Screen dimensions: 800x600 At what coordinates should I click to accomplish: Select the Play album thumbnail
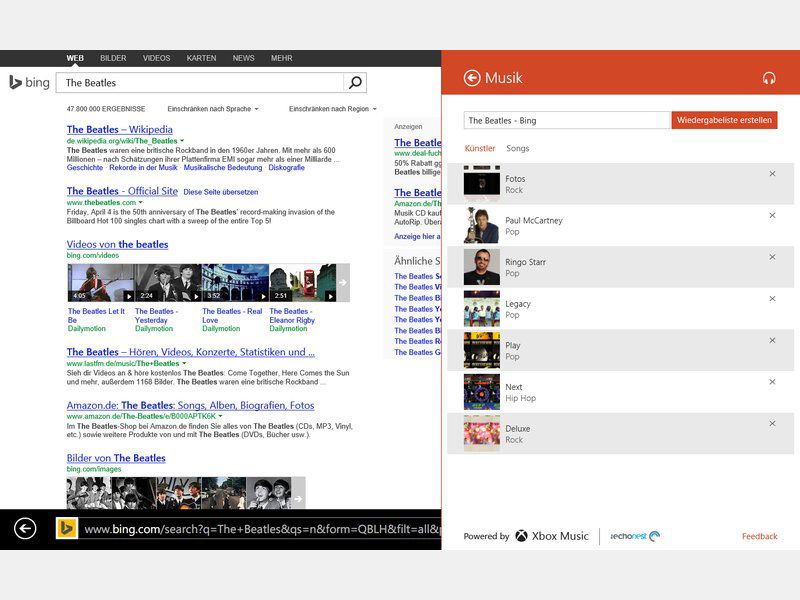click(482, 350)
